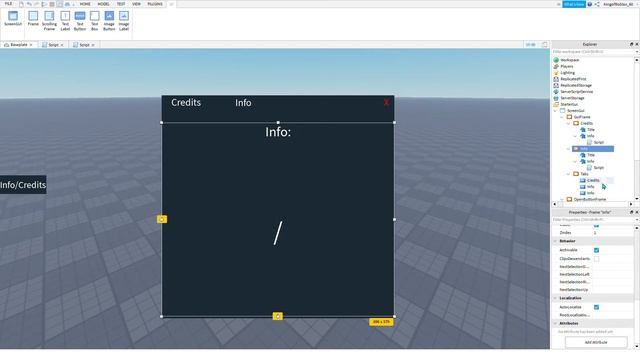Click Explorer vertical scrollbar down arrow

coord(637,199)
